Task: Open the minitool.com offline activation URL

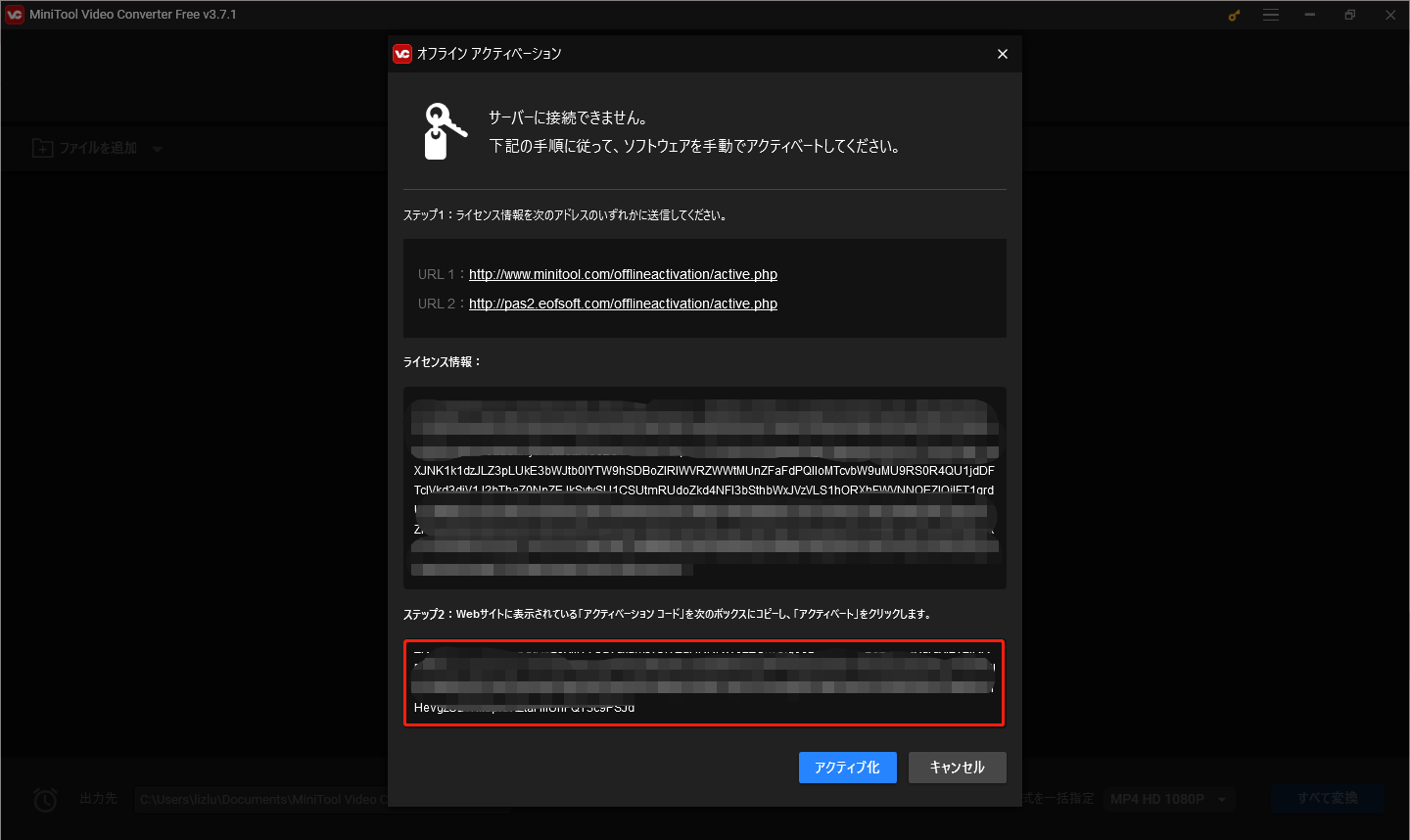Action: (x=623, y=274)
